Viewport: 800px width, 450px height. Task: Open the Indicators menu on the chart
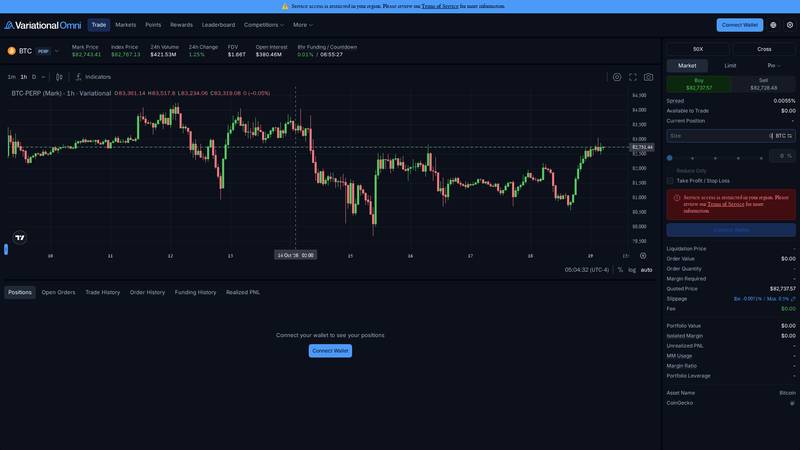(93, 77)
